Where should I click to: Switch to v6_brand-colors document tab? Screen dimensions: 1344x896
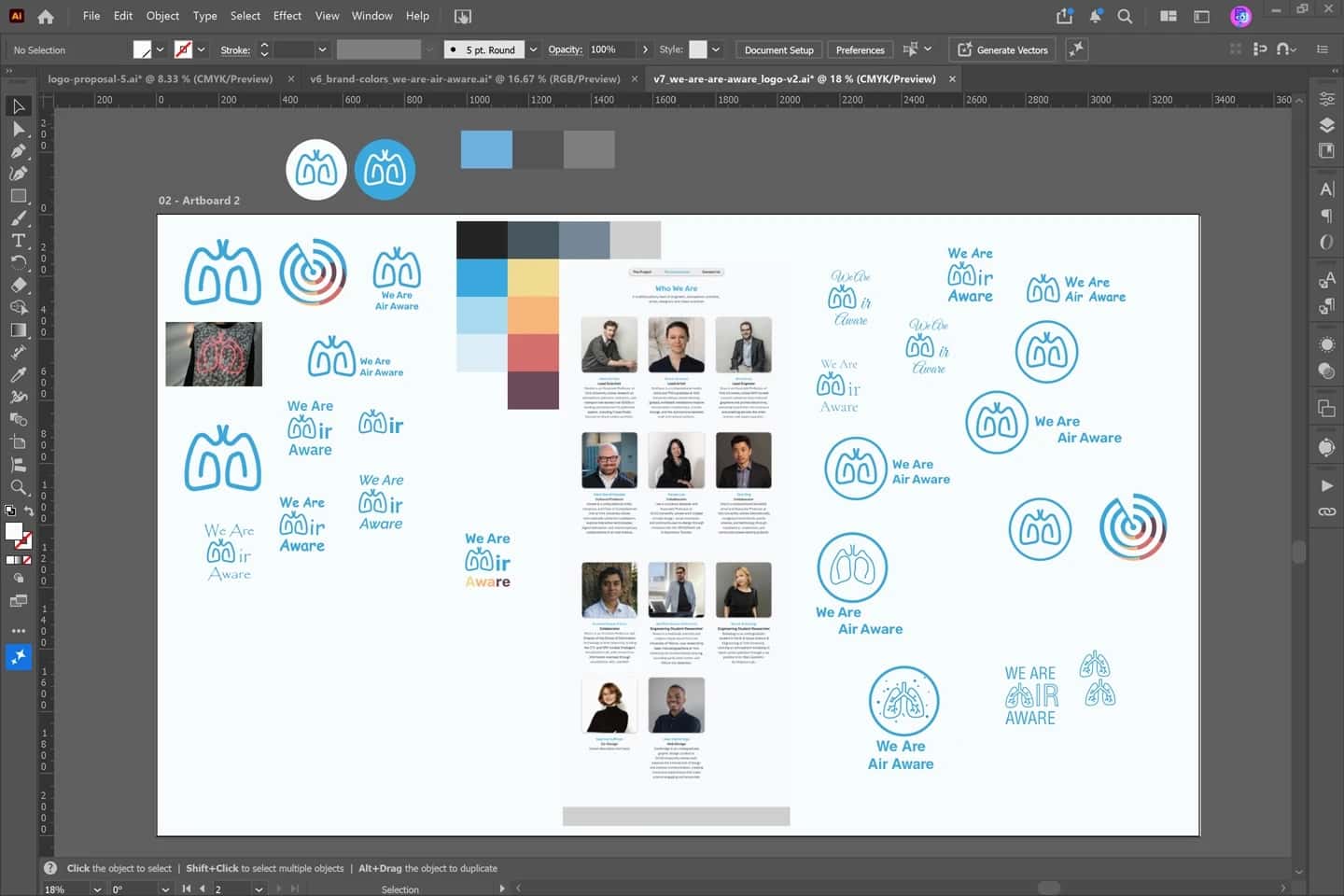(x=465, y=78)
